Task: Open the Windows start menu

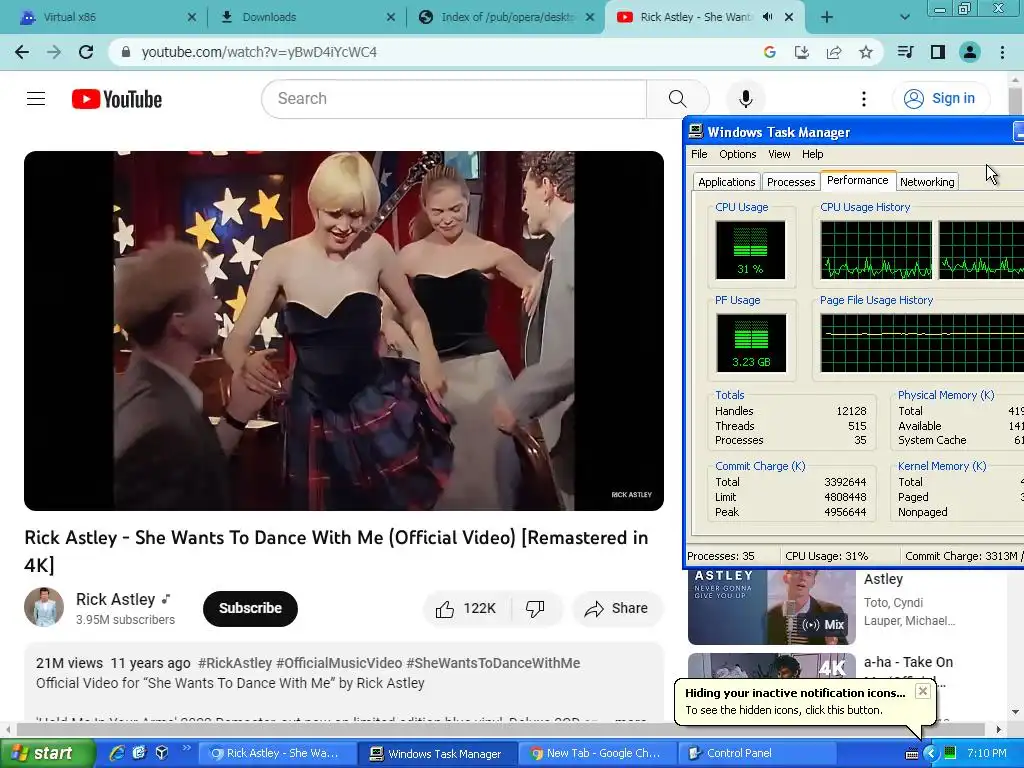Action: coord(47,754)
